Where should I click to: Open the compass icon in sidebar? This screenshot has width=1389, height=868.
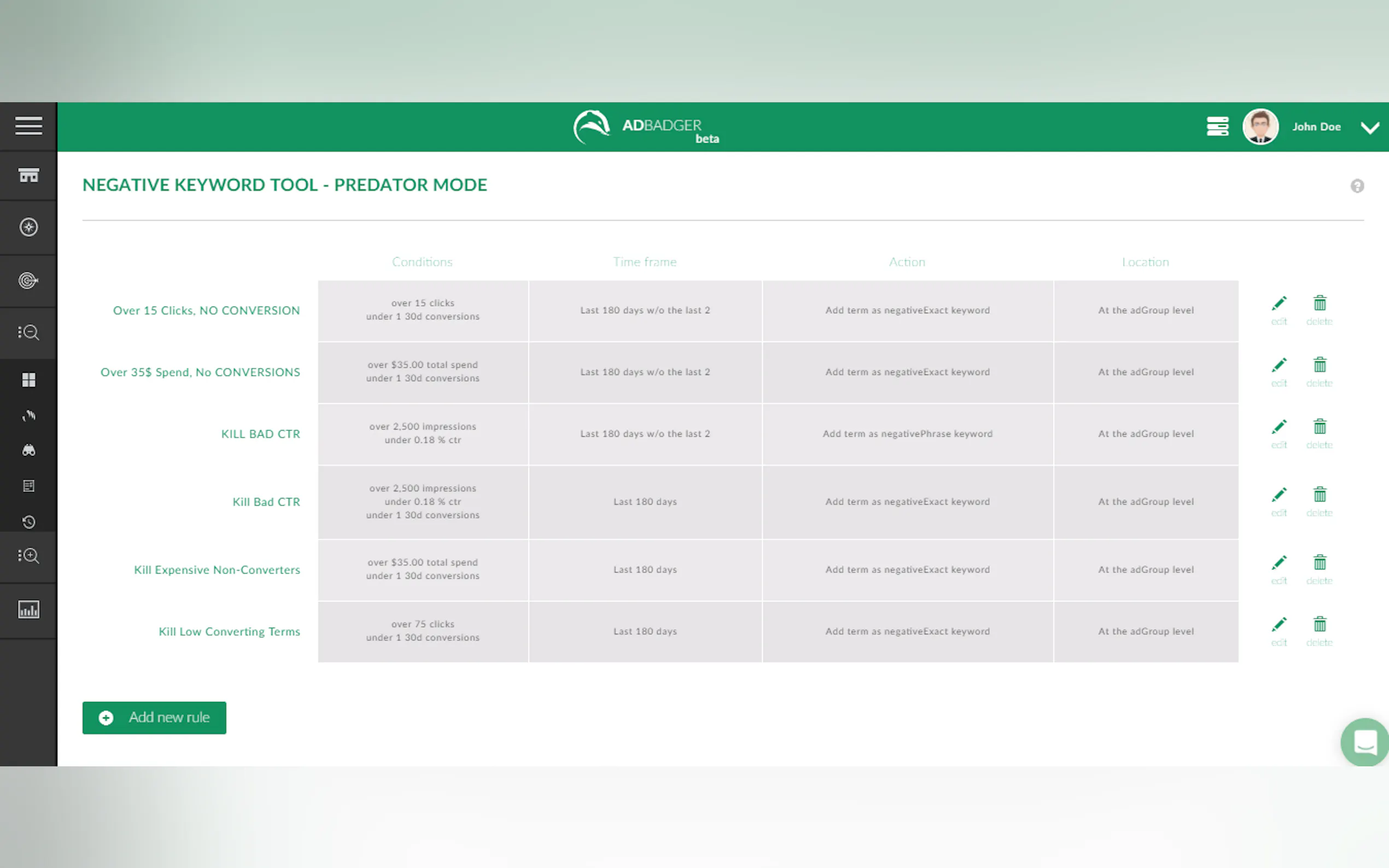(28, 227)
